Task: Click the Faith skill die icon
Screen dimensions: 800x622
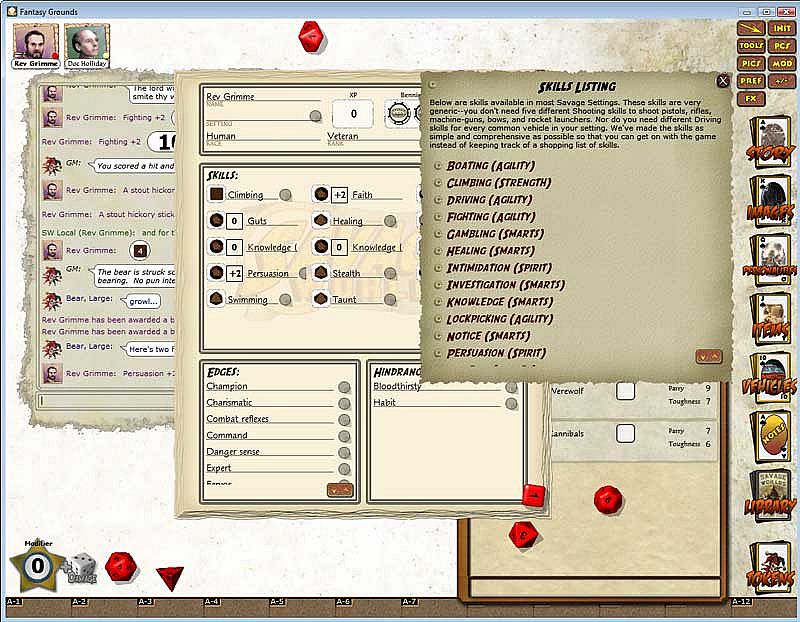Action: click(321, 194)
